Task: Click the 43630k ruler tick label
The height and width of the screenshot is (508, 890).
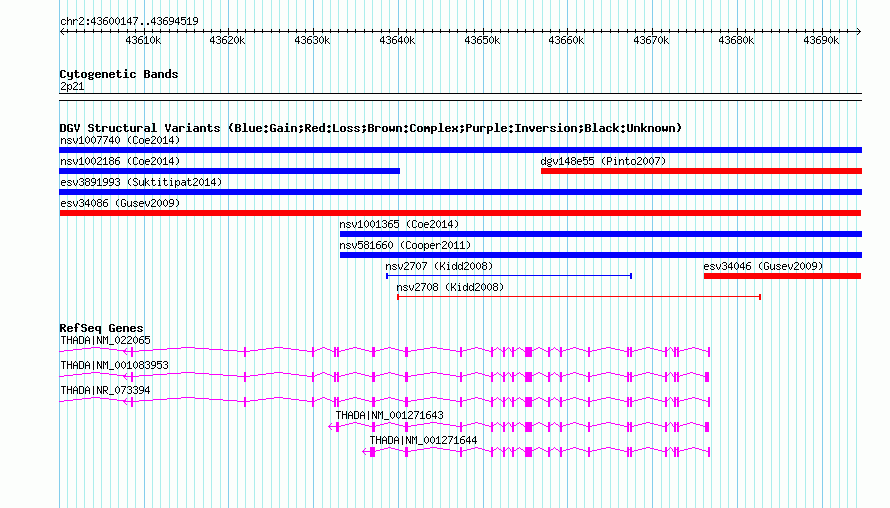Action: pyautogui.click(x=312, y=41)
